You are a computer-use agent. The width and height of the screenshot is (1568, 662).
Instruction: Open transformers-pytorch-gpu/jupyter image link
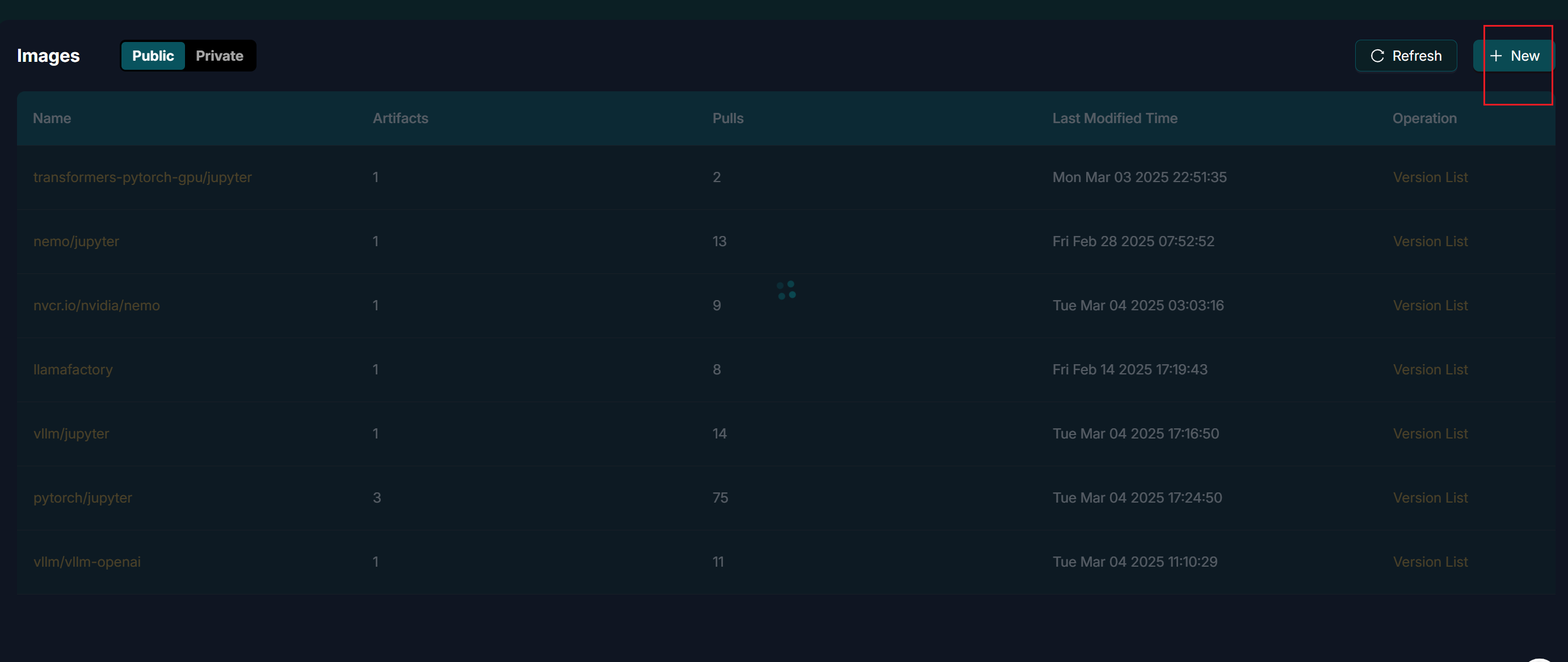(x=142, y=177)
